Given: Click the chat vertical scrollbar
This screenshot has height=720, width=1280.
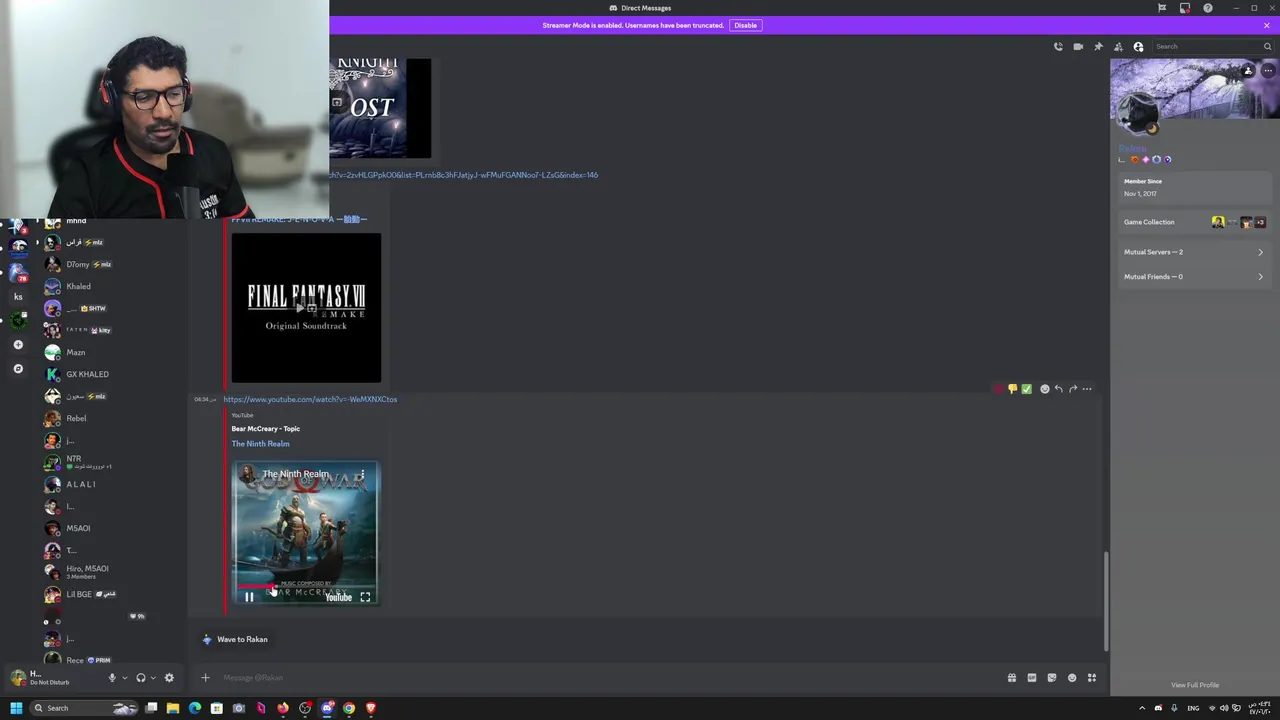Looking at the screenshot, I should click(x=1105, y=600).
